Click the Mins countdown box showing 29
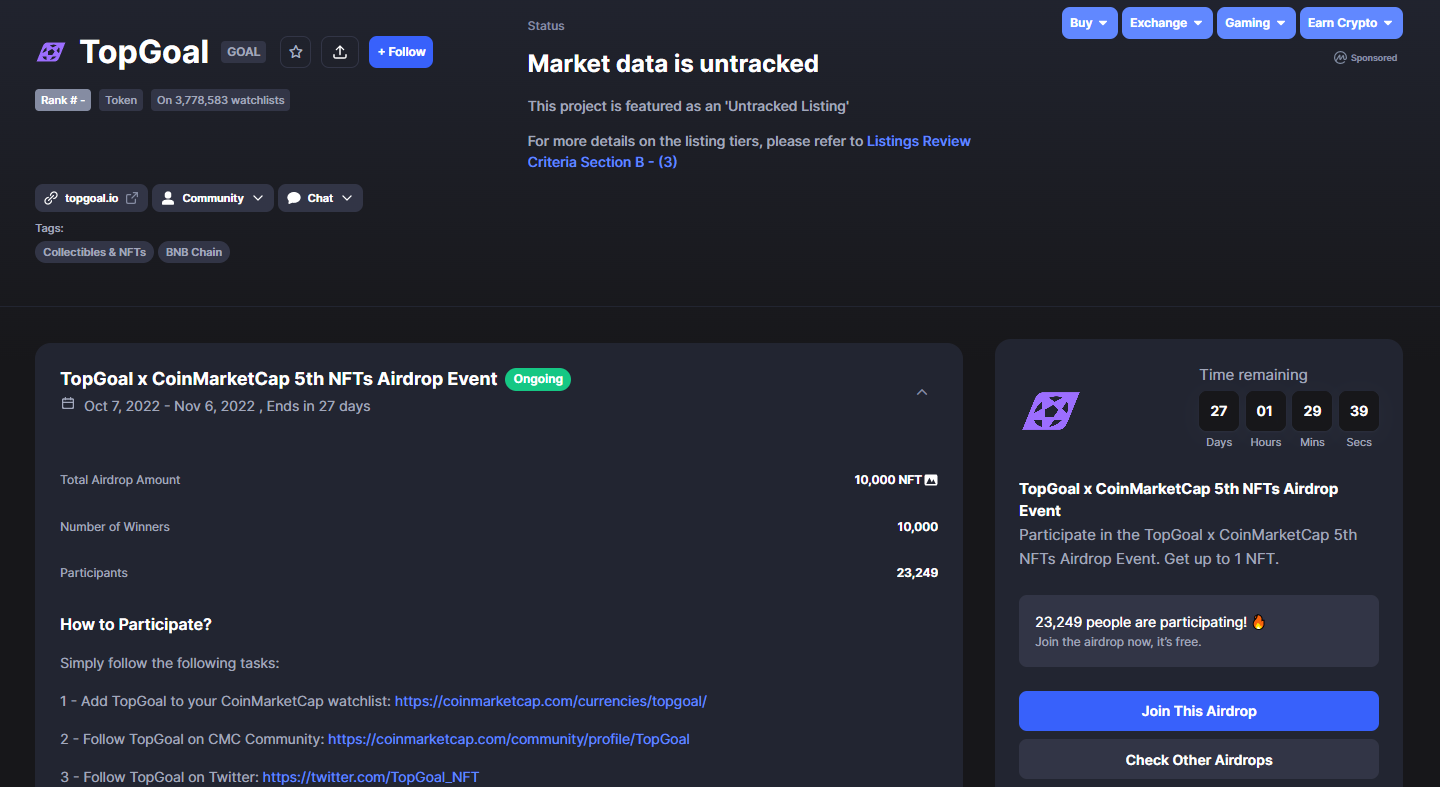 pyautogui.click(x=1312, y=411)
